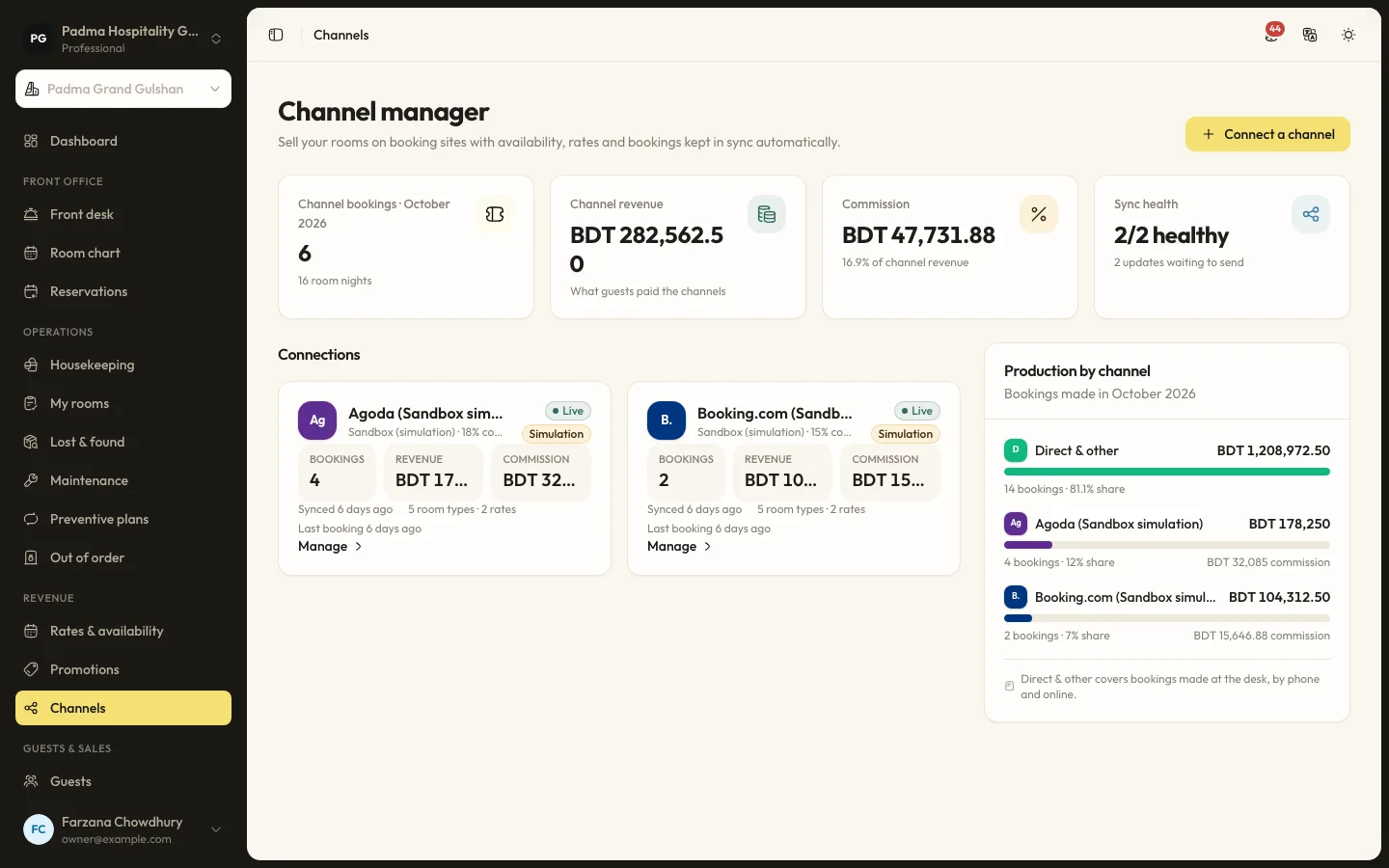Screen dimensions: 1389x868
Task: Click the green Direct & other share bar
Action: (1167, 472)
